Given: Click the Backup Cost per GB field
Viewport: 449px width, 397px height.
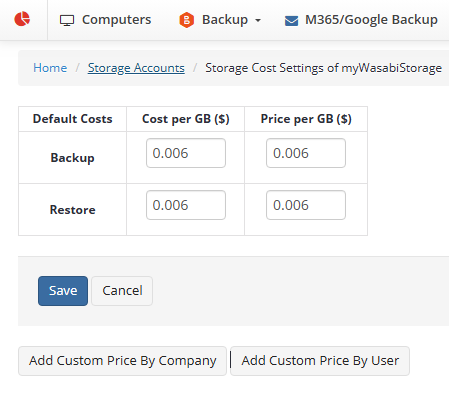Looking at the screenshot, I should (x=186, y=153).
